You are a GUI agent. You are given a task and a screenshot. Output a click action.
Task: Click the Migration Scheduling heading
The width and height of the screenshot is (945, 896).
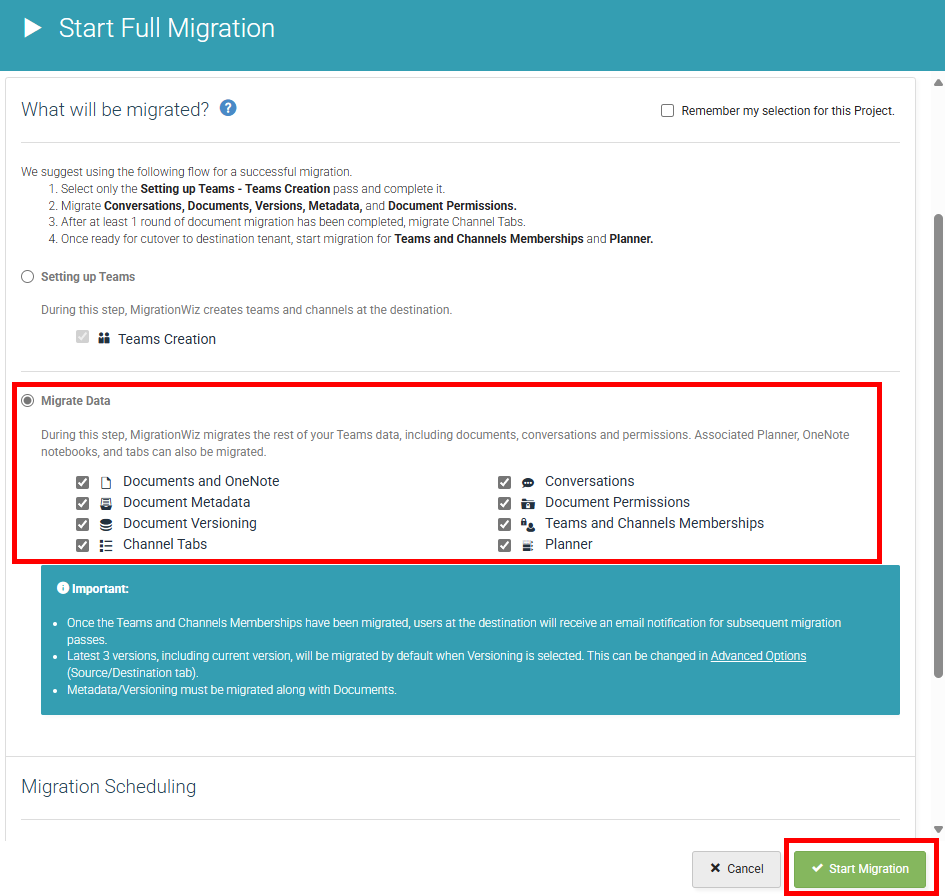point(108,786)
